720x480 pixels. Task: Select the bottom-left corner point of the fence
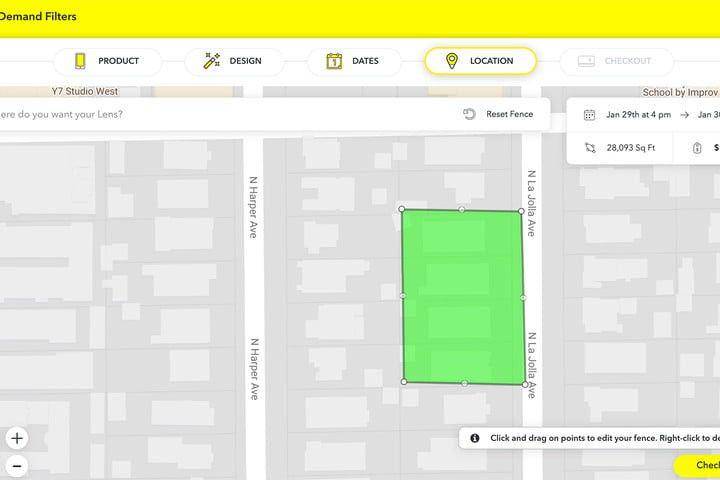[404, 382]
